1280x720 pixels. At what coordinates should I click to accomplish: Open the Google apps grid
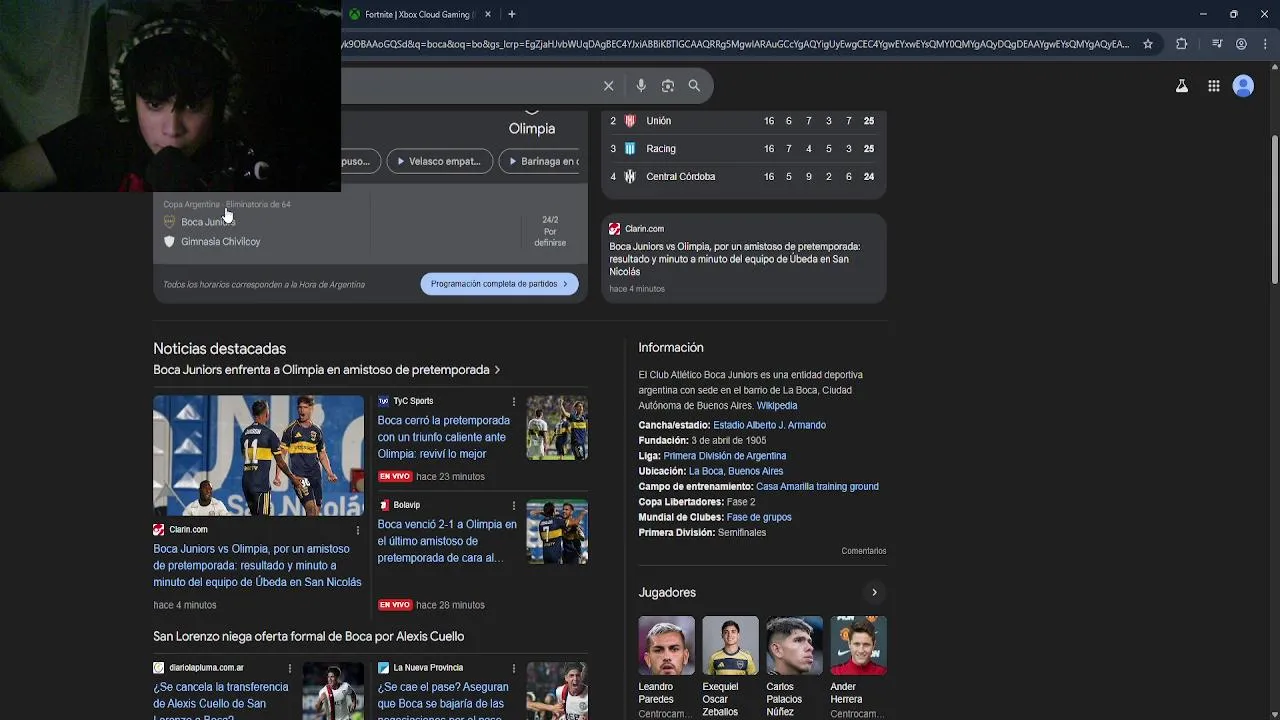pyautogui.click(x=1213, y=86)
